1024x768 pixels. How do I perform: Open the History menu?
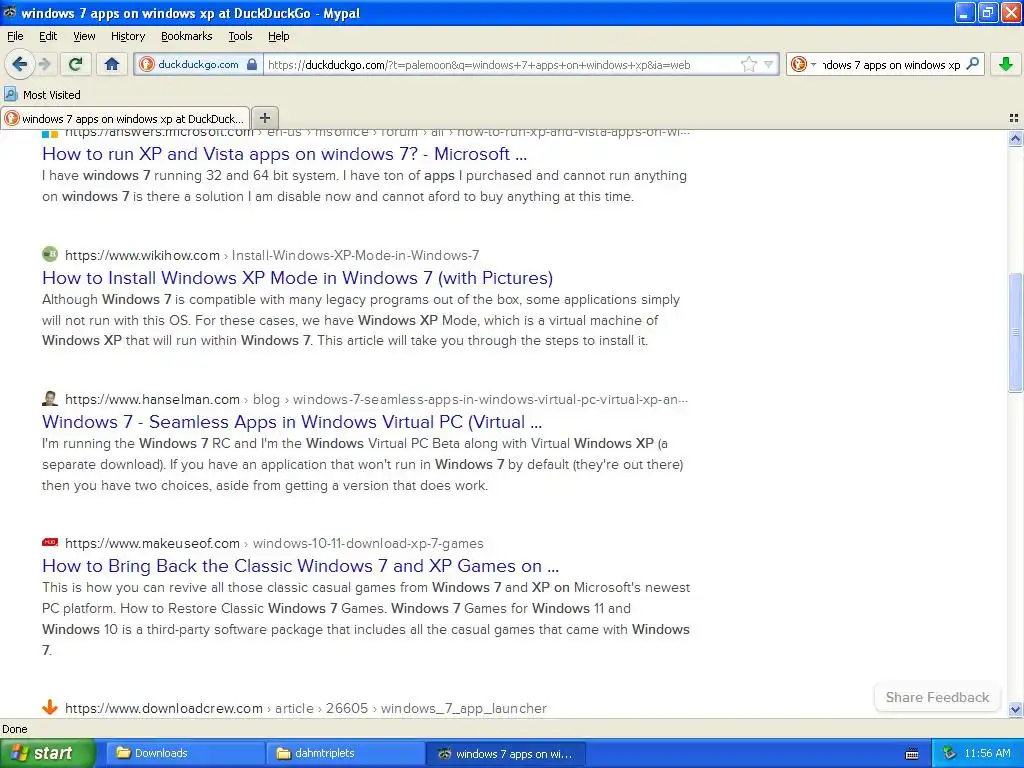(x=128, y=36)
